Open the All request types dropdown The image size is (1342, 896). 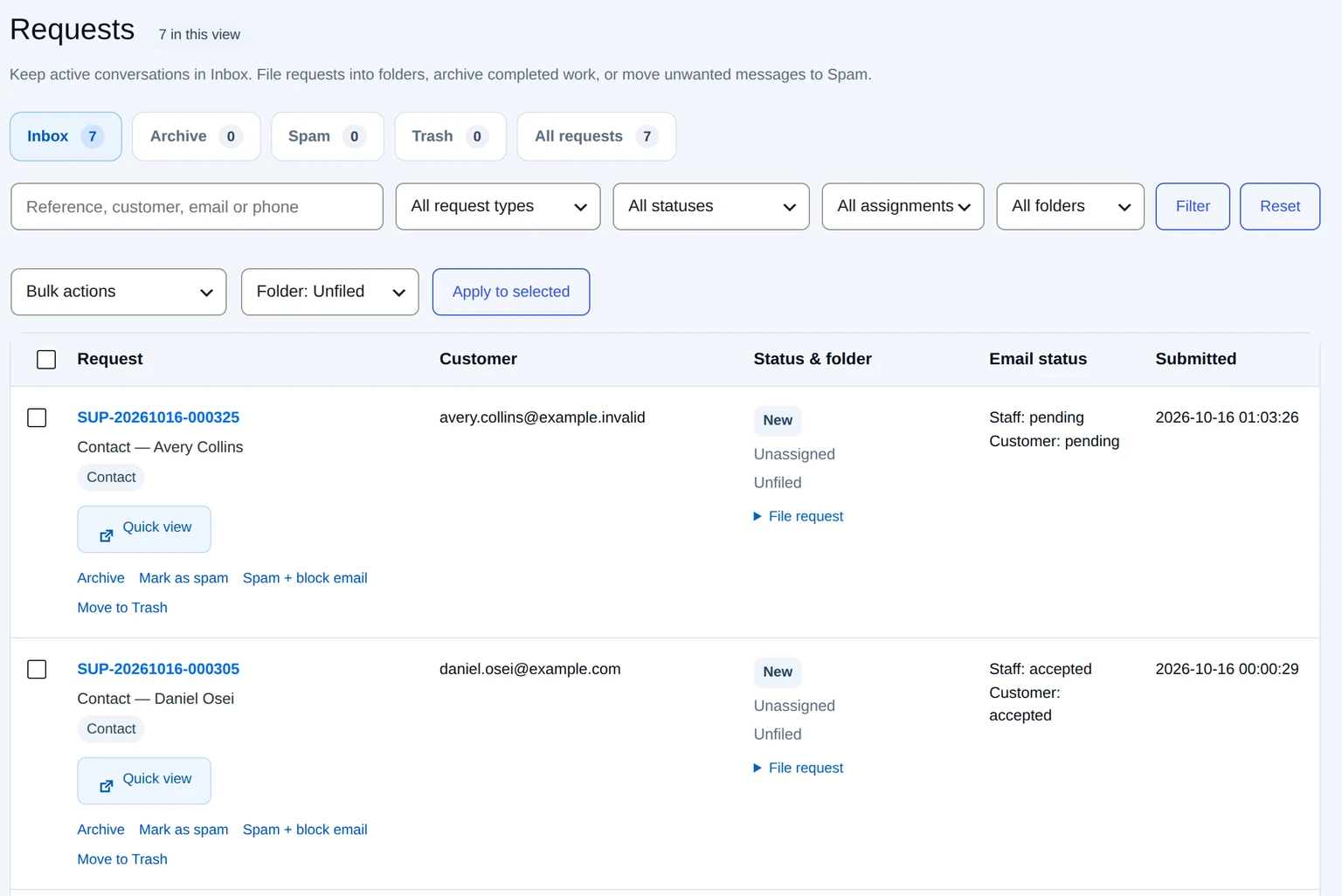pos(498,206)
